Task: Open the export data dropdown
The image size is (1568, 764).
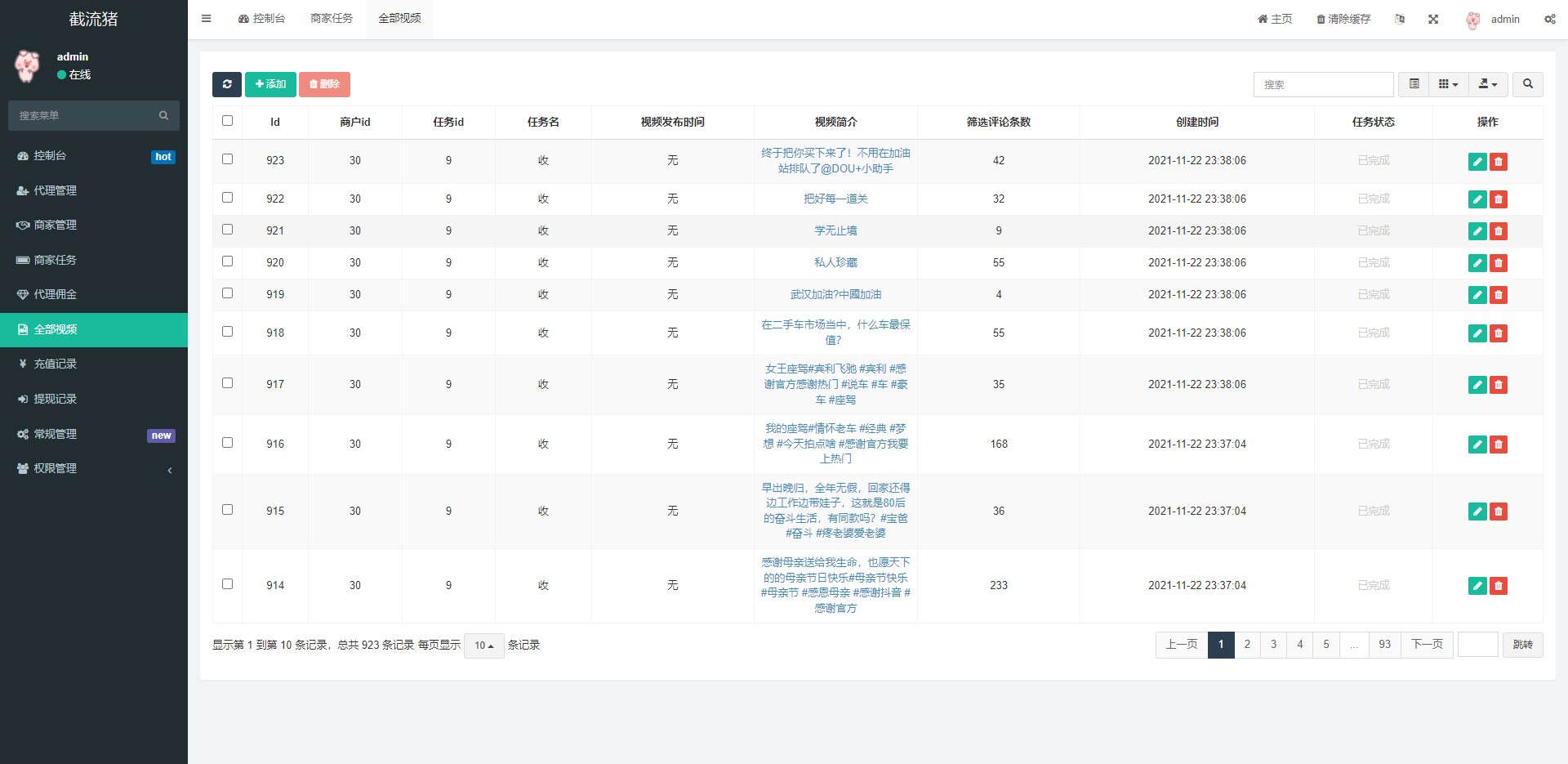Action: [1488, 84]
